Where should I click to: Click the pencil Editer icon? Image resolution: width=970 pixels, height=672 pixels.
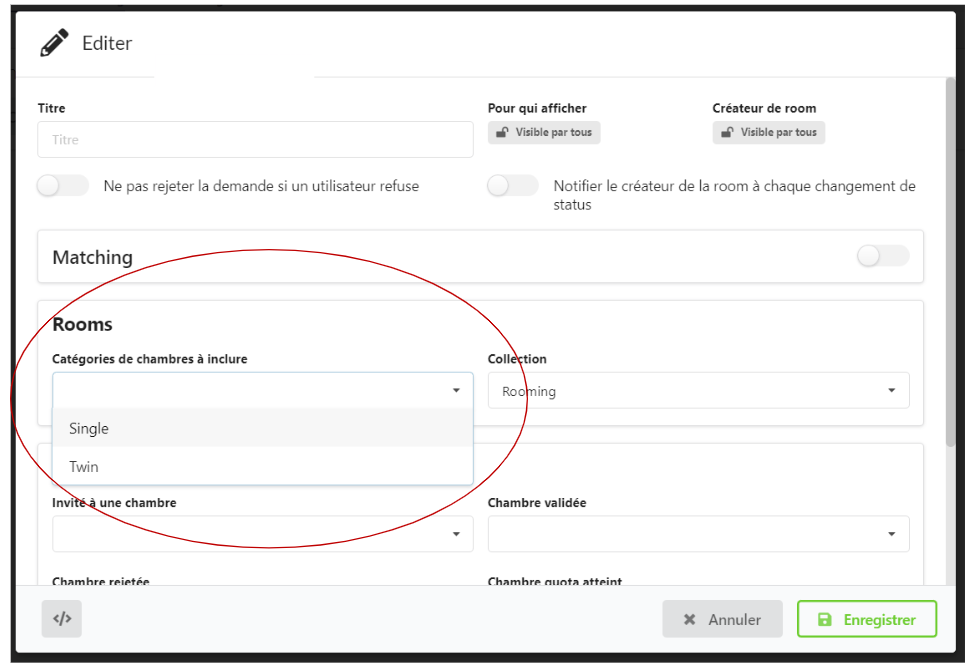click(56, 44)
